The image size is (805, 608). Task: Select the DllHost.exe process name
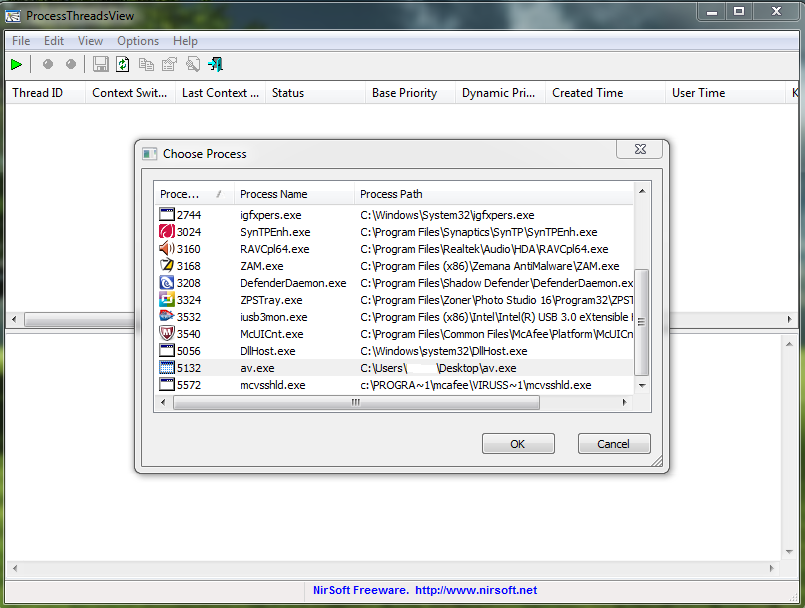(267, 351)
